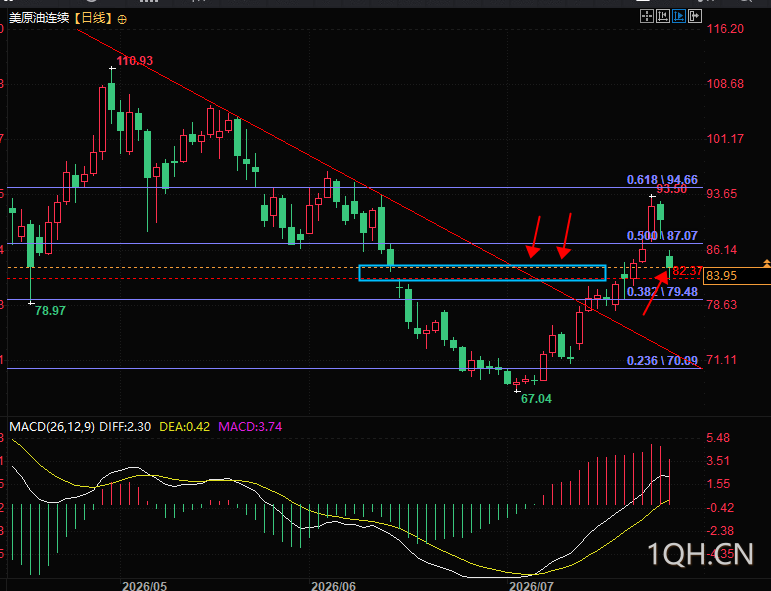The height and width of the screenshot is (591, 771).
Task: Click the current price tag 83.95
Action: (721, 276)
